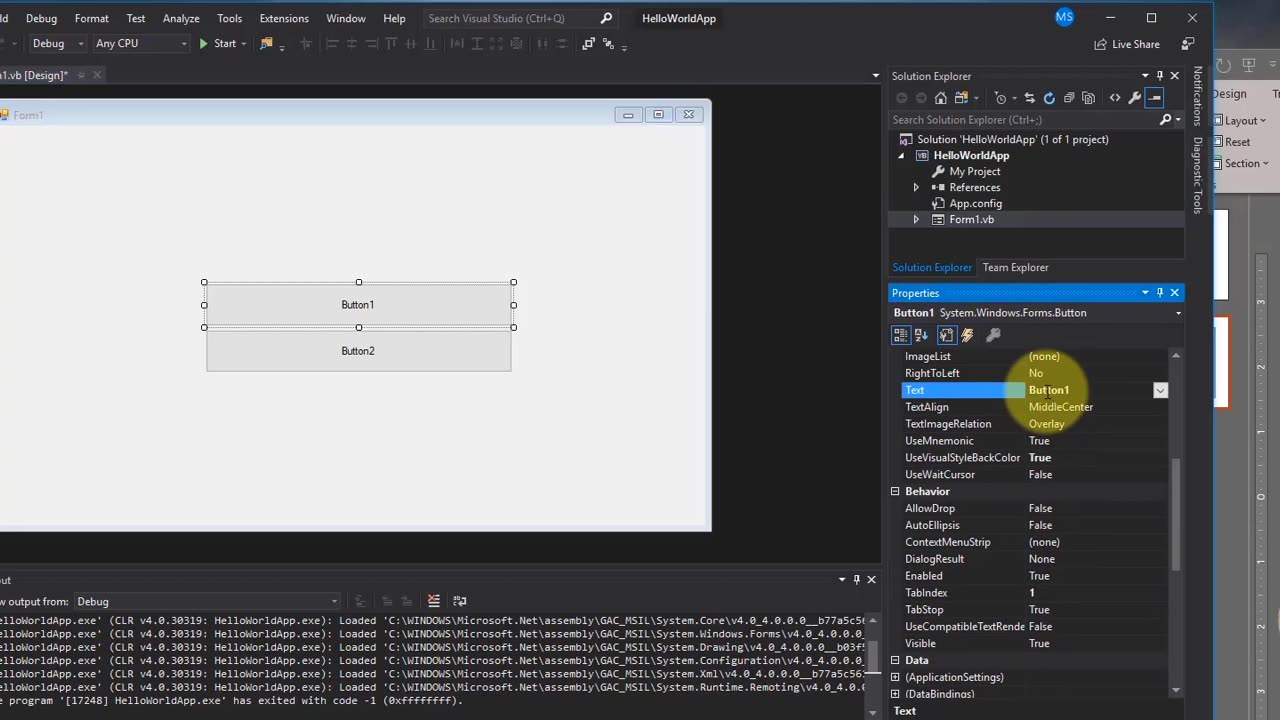Click the wrench Properties icon in Solution Explorer
Screen dimensions: 1280x720
coord(1134,98)
